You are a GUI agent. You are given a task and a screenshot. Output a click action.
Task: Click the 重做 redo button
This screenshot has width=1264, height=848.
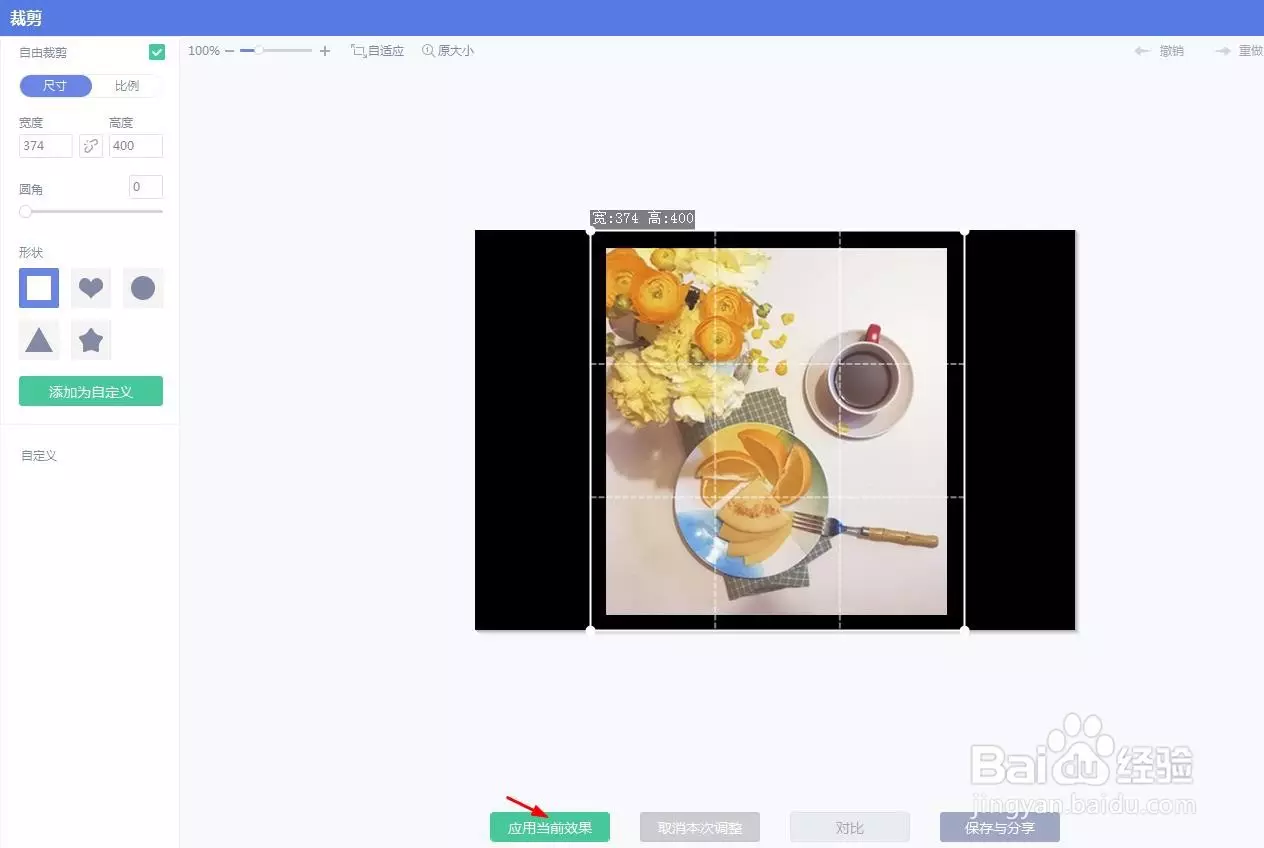click(x=1239, y=51)
